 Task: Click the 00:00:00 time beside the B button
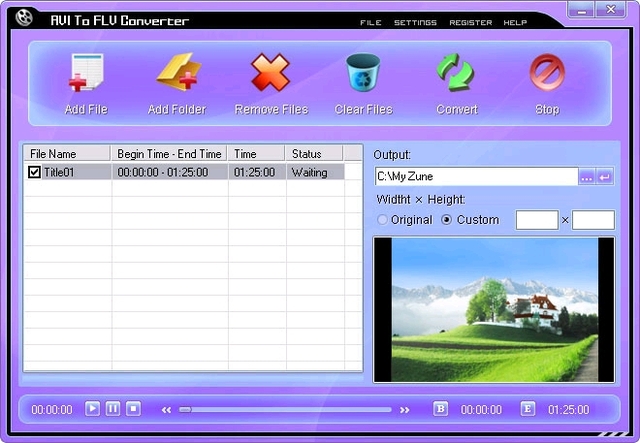click(x=481, y=410)
